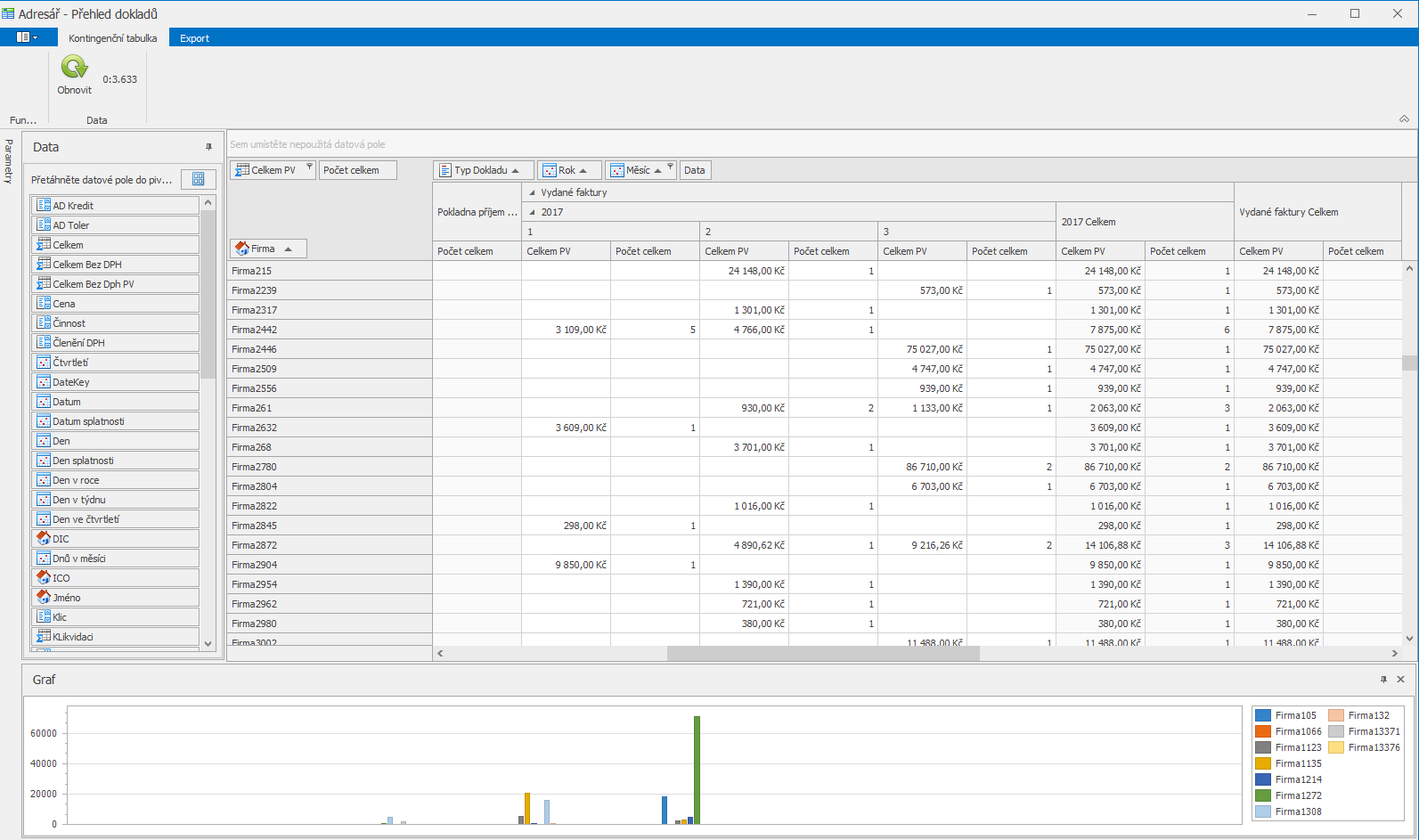Collapse the 2017 year column group
Viewport: 1419px width, 840px height.
click(x=533, y=212)
